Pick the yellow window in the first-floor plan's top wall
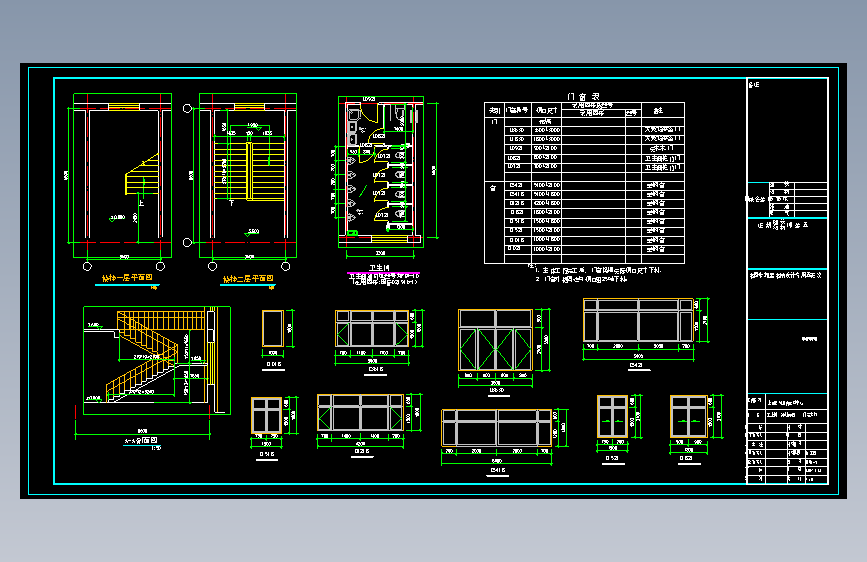 coord(124,106)
